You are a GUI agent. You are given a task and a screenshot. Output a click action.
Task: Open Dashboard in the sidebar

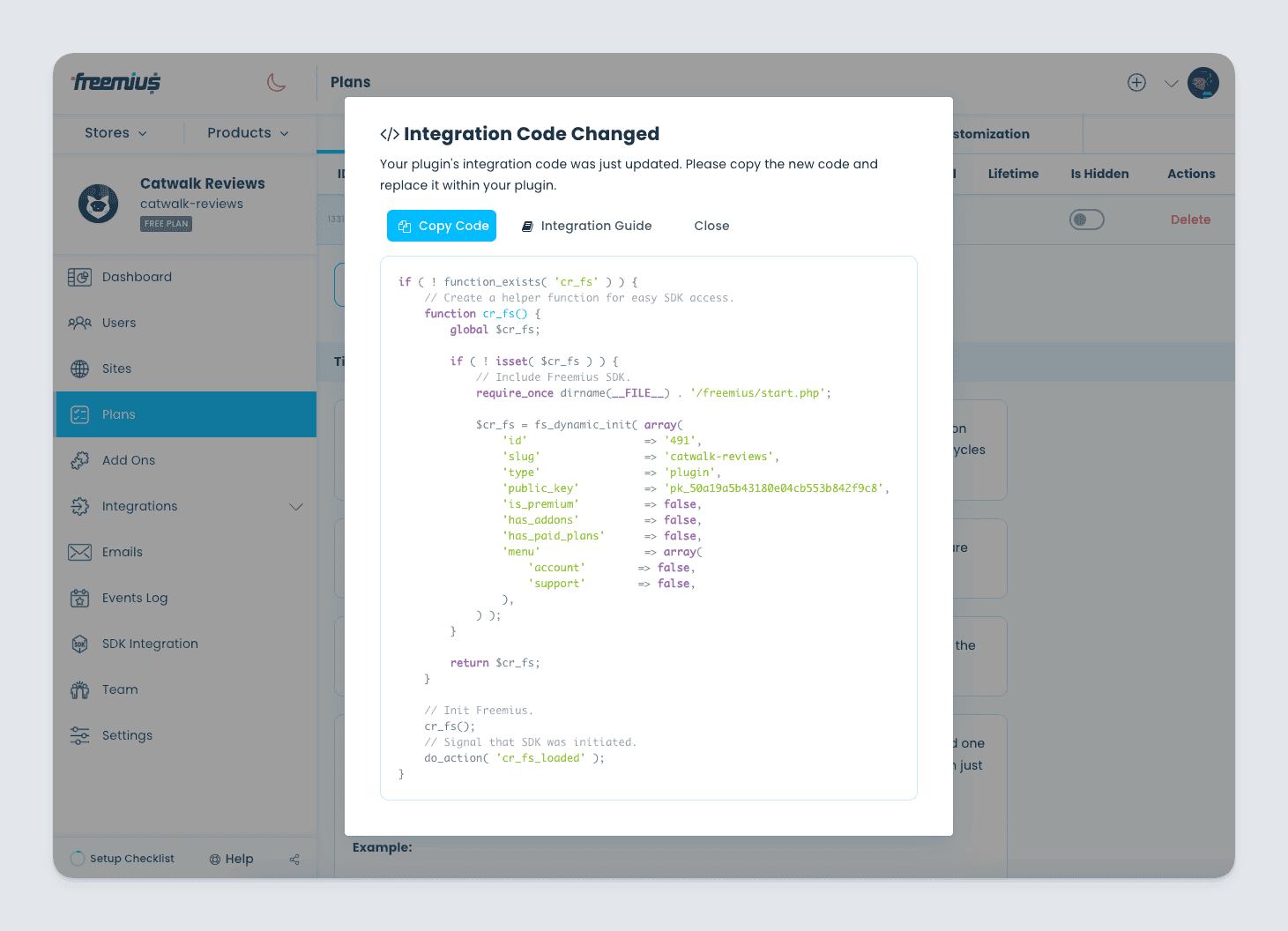point(186,277)
